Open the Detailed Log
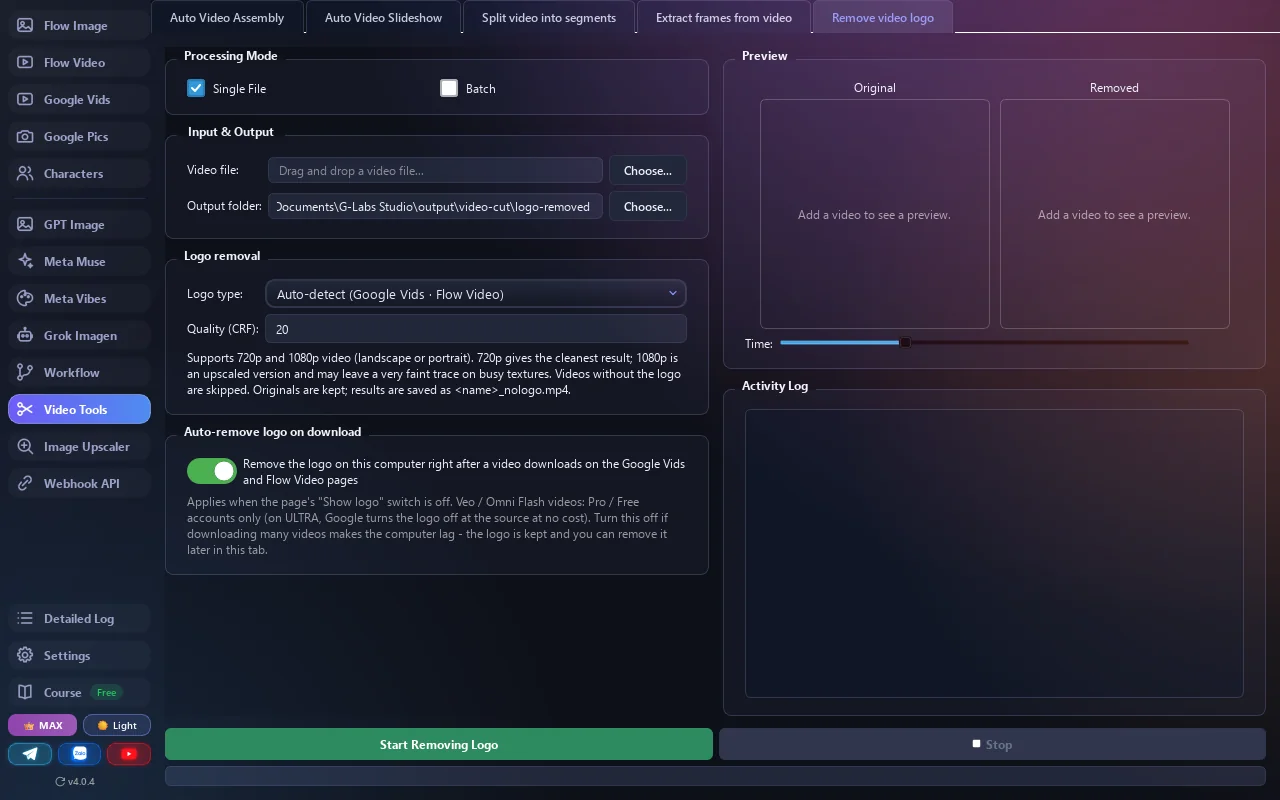Screen dimensions: 1280x800 tap(79, 619)
